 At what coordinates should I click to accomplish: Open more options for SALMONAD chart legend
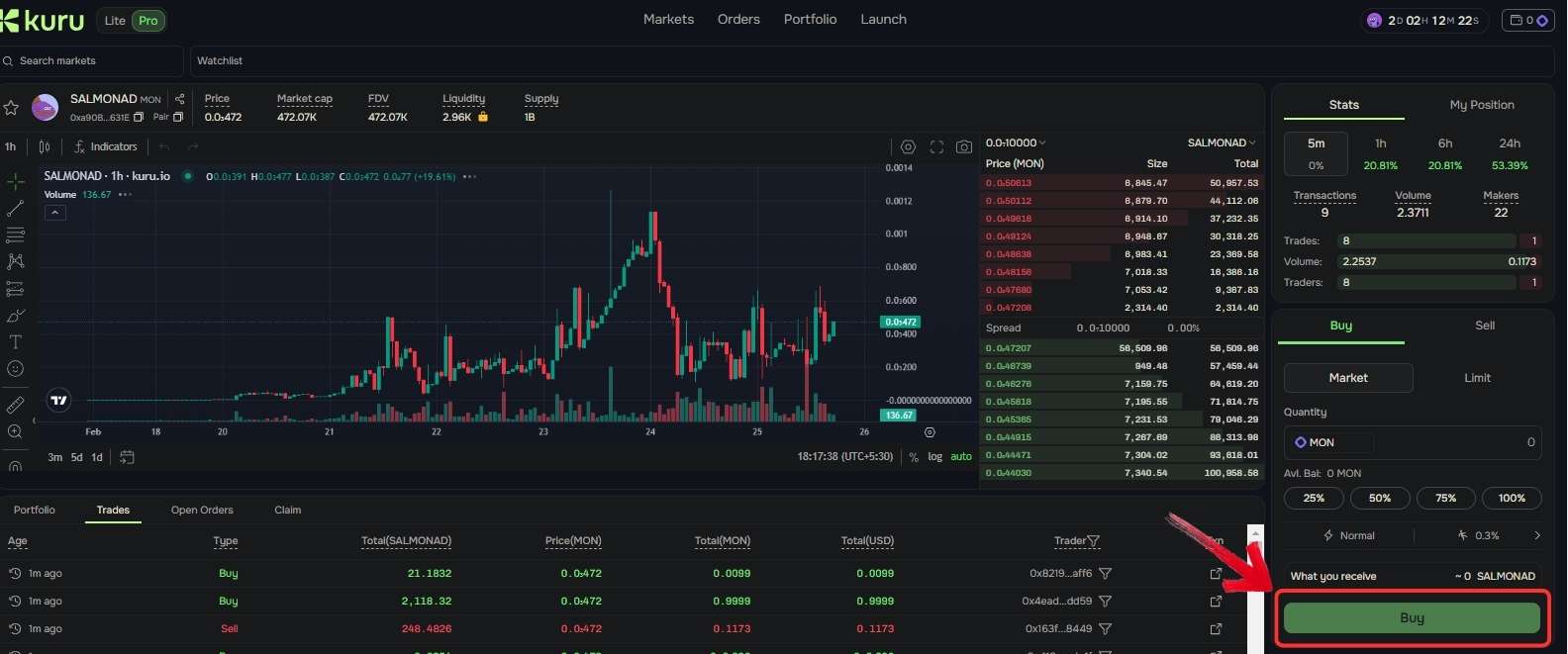click(470, 176)
